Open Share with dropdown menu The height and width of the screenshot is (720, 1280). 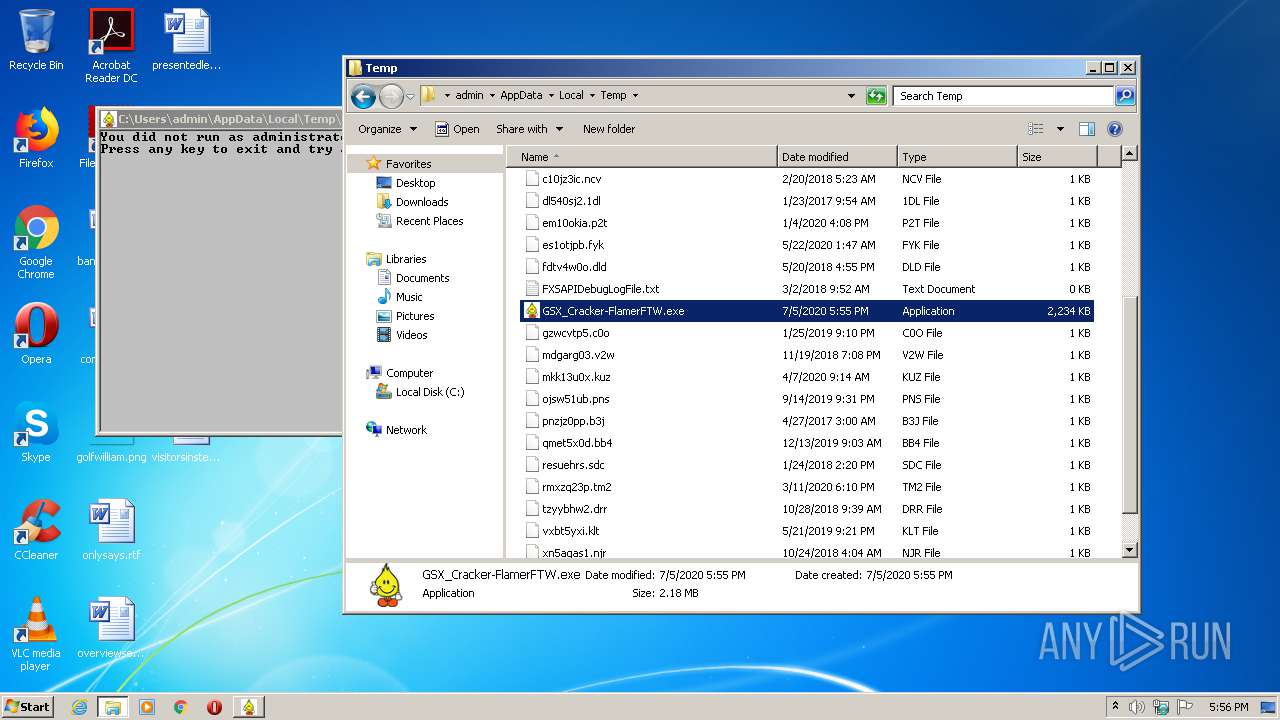tap(529, 129)
